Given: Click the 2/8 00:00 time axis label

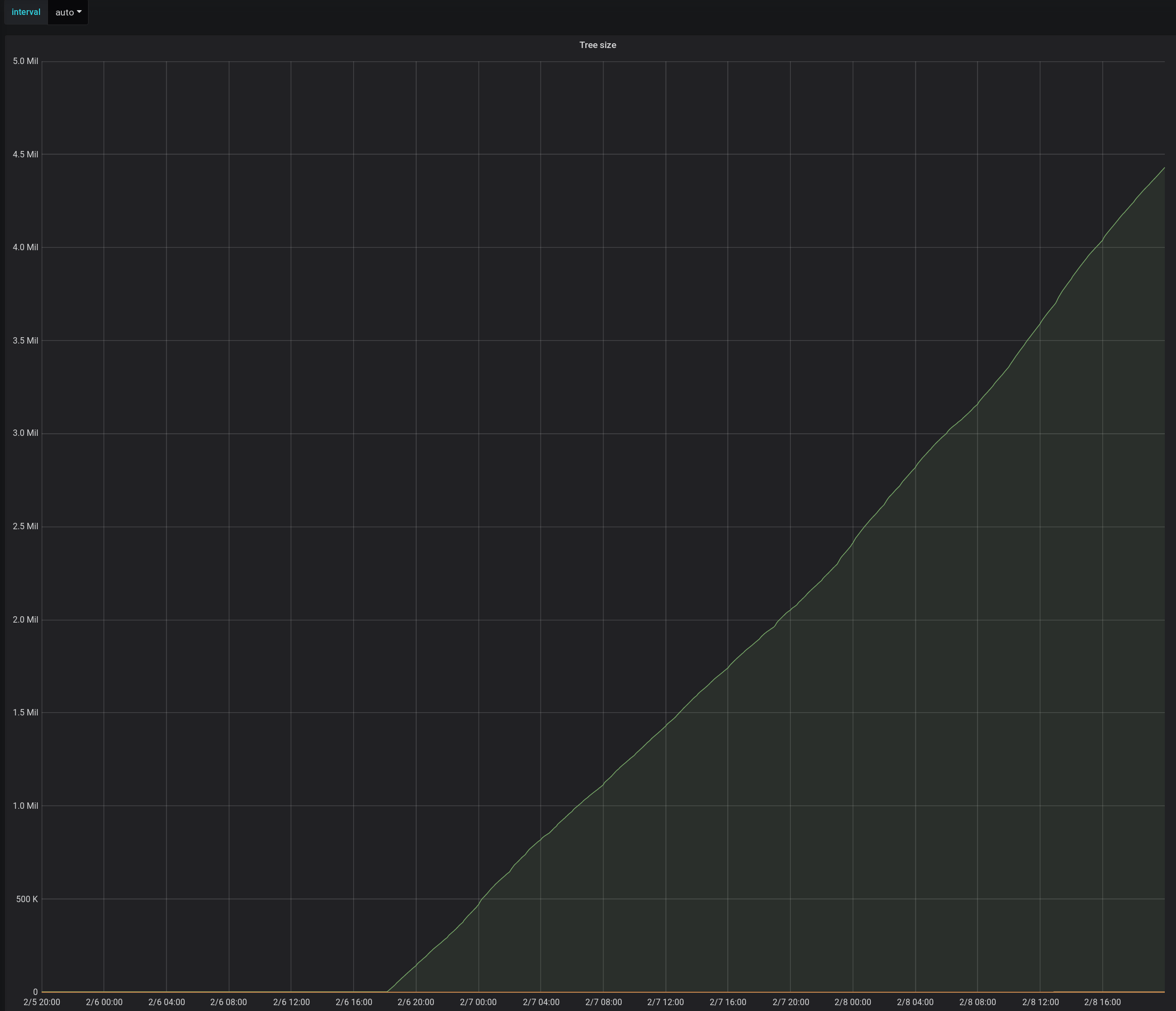Looking at the screenshot, I should pyautogui.click(x=853, y=1002).
